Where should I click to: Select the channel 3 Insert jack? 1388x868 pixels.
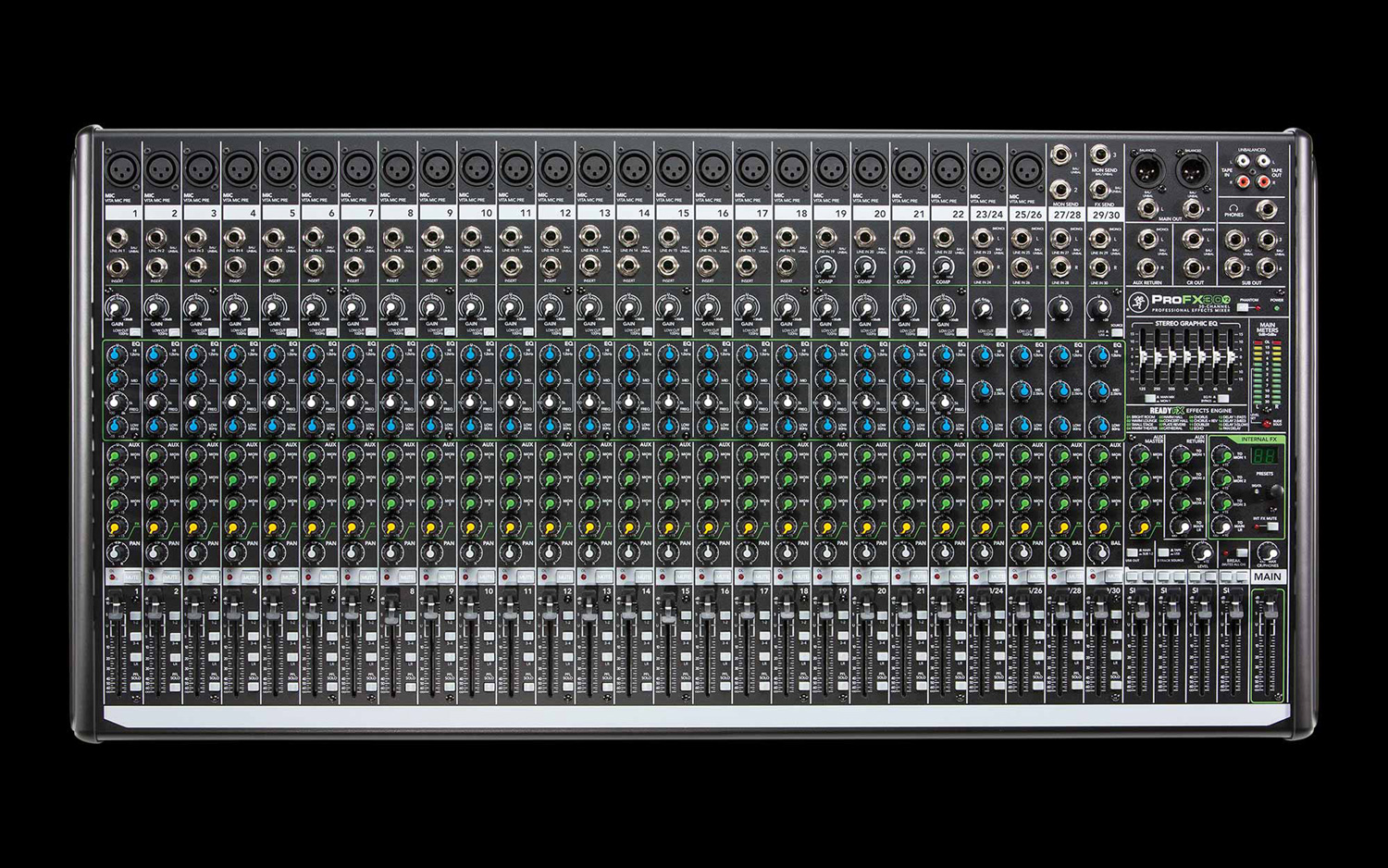(x=196, y=268)
